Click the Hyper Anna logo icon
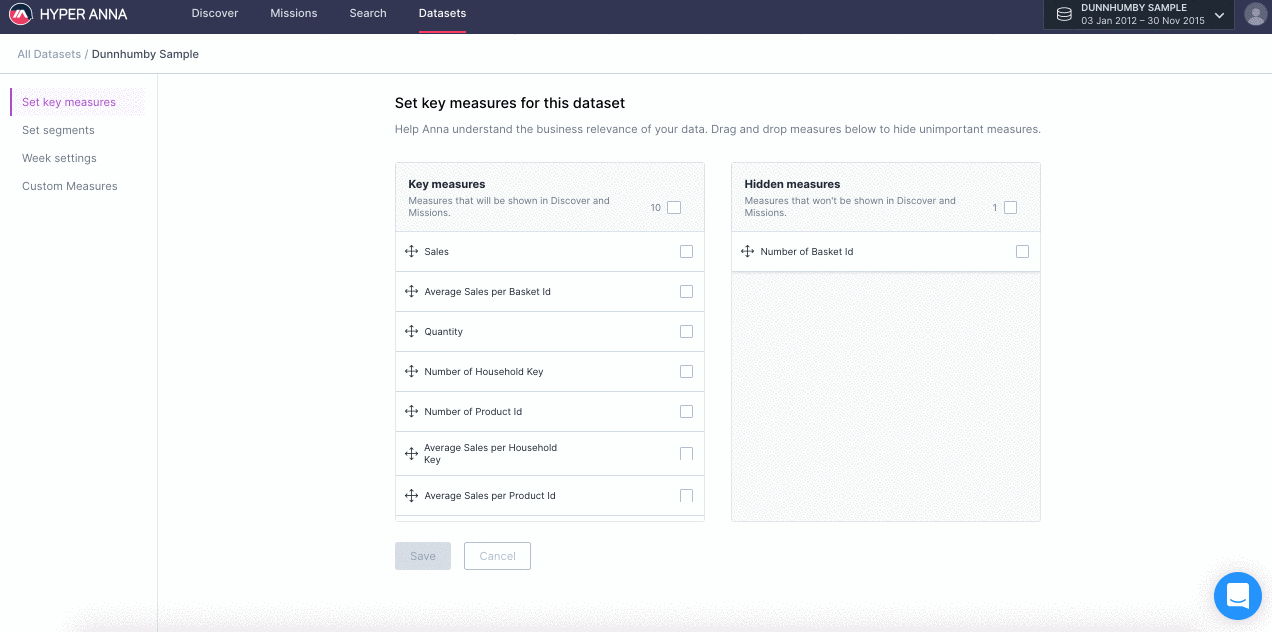Viewport: 1272px width, 632px height. click(x=20, y=15)
